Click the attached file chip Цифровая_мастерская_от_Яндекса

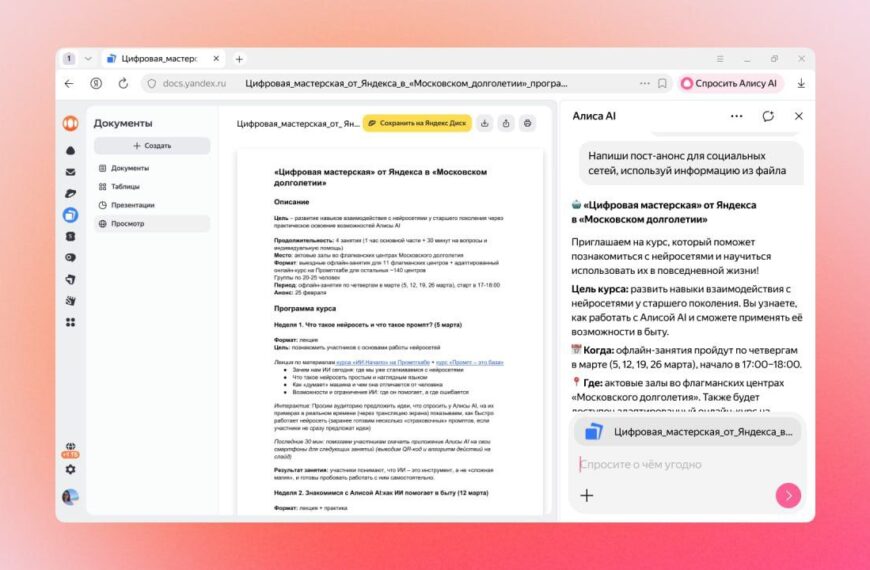pyautogui.click(x=687, y=432)
